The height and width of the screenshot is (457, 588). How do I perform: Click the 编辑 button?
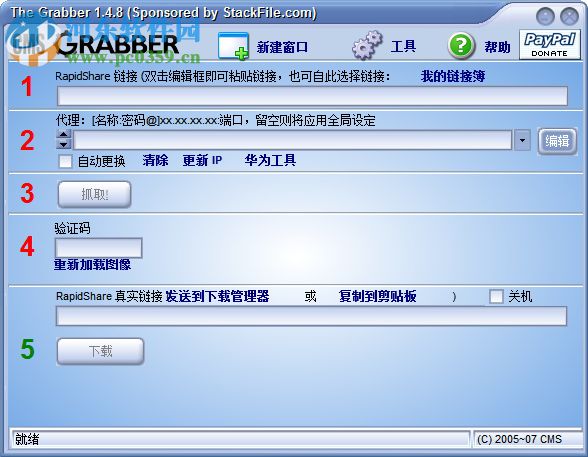pos(557,141)
